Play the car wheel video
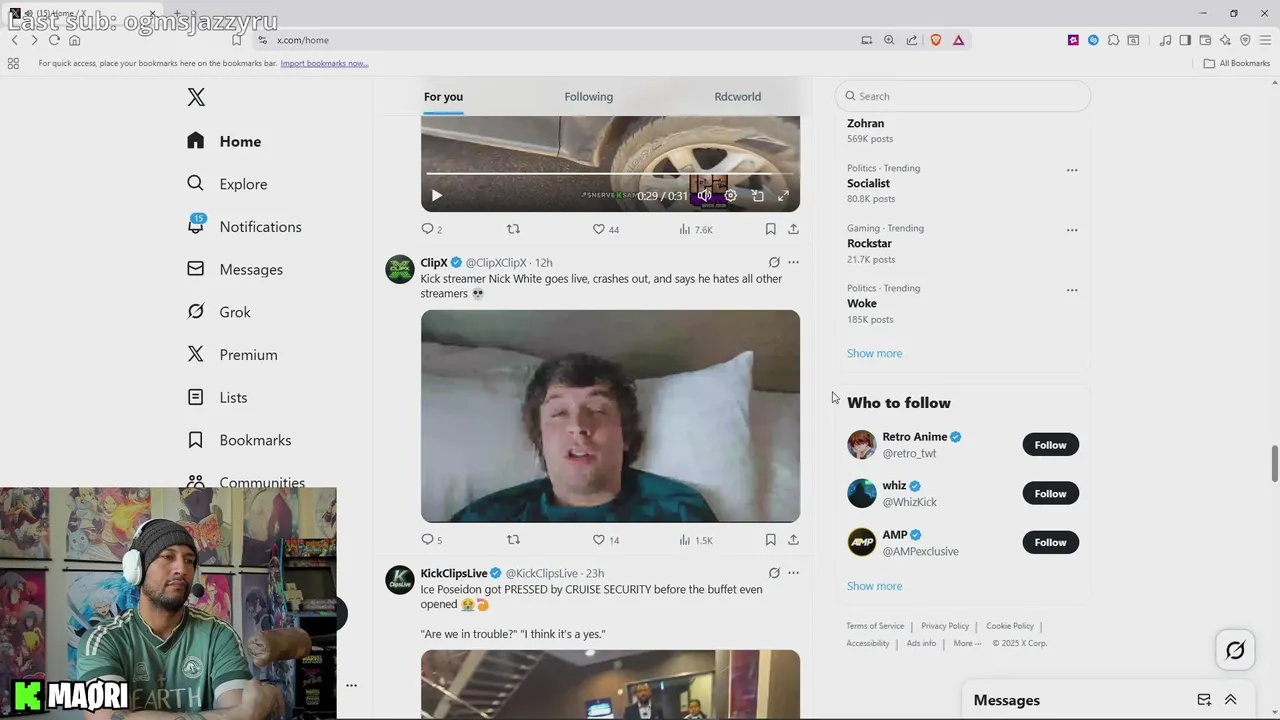The width and height of the screenshot is (1280, 720). [x=436, y=196]
